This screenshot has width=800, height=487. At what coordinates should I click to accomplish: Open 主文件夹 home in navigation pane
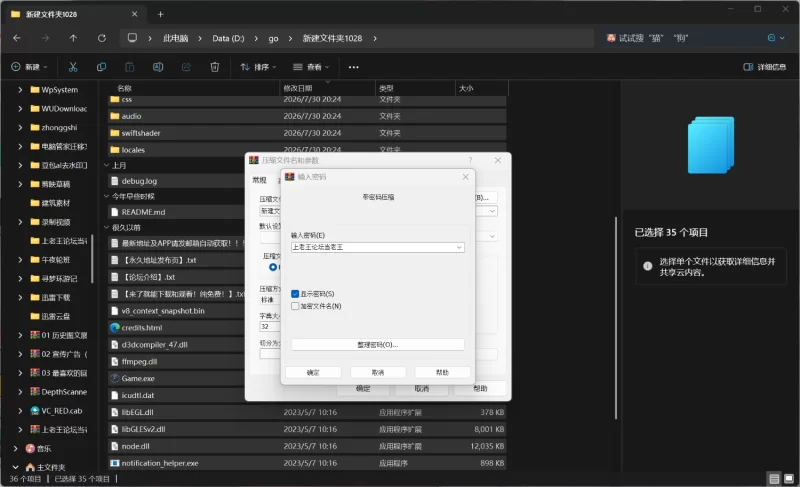(45, 467)
